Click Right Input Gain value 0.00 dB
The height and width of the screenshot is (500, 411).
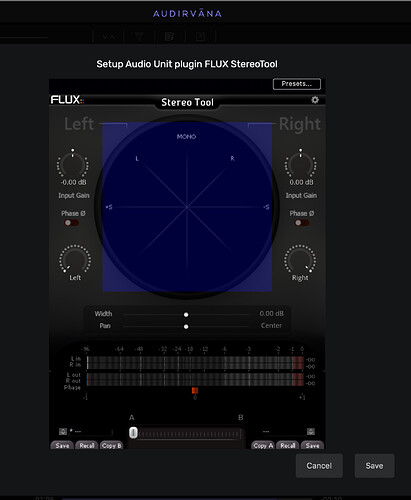pyautogui.click(x=301, y=182)
